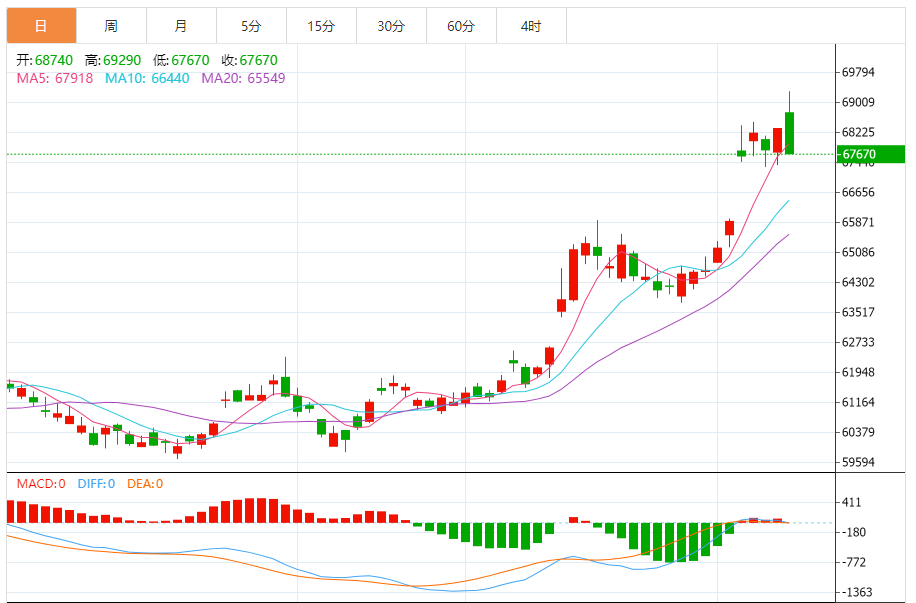This screenshot has height=603, width=916.
Task: Click the 63517 price axis label
Action: (858, 312)
